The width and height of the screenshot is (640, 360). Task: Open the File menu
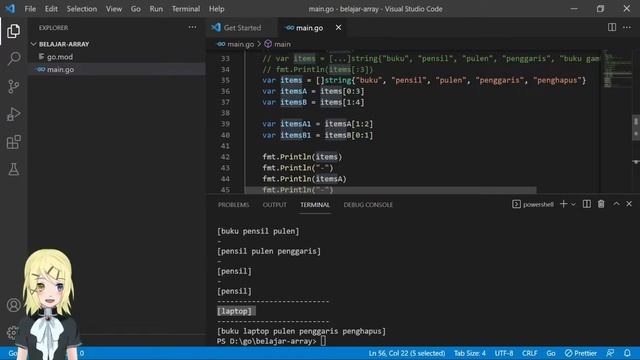[30, 9]
